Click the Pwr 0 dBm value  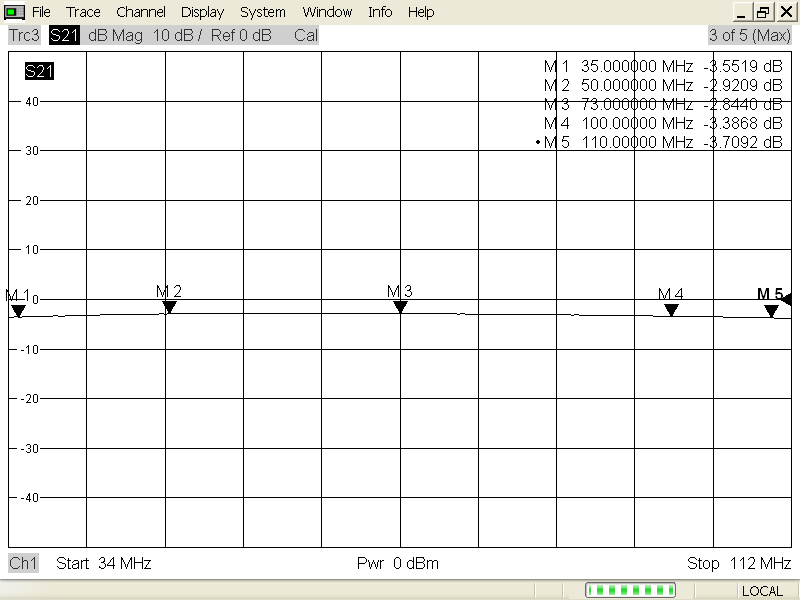398,563
